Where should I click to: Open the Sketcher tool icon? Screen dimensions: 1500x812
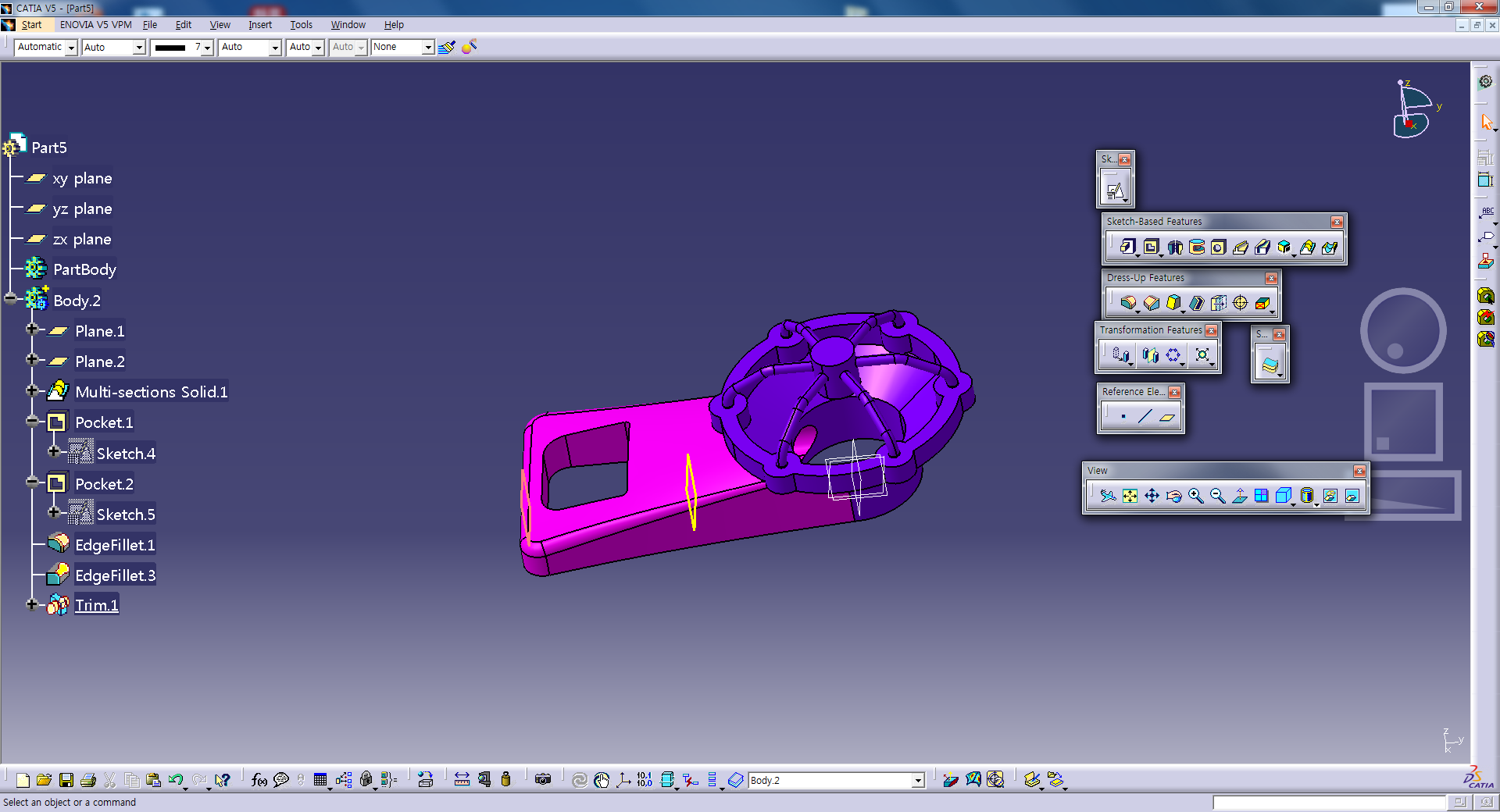pyautogui.click(x=1115, y=190)
